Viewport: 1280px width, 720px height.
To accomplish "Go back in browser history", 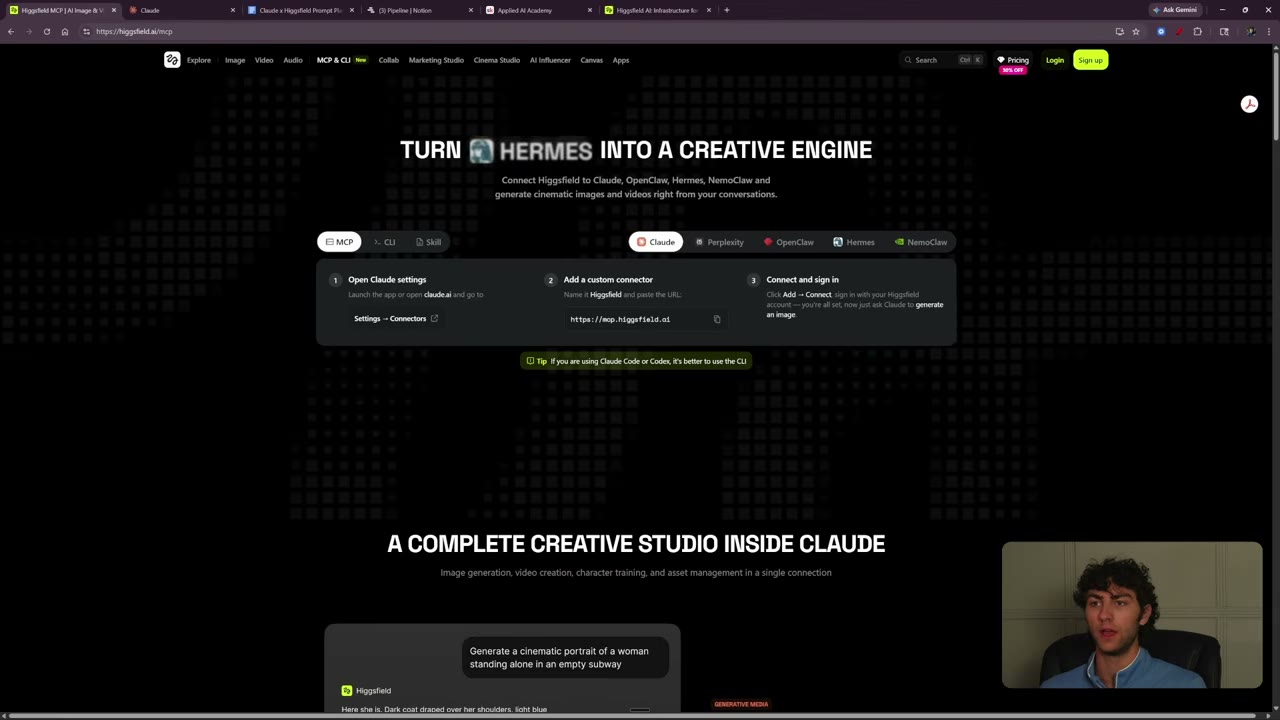I will coord(10,31).
